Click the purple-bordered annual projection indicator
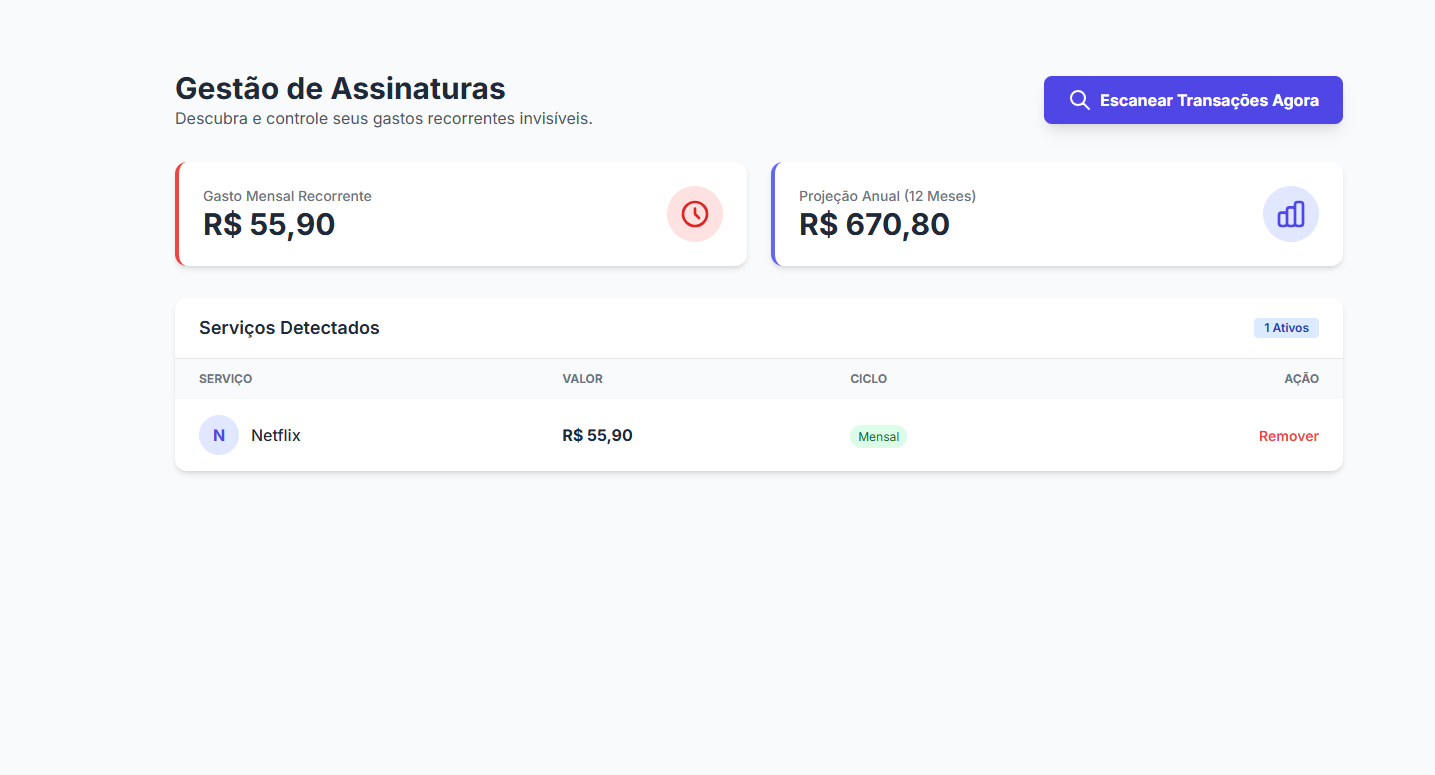This screenshot has height=775, width=1435. 1056,213
